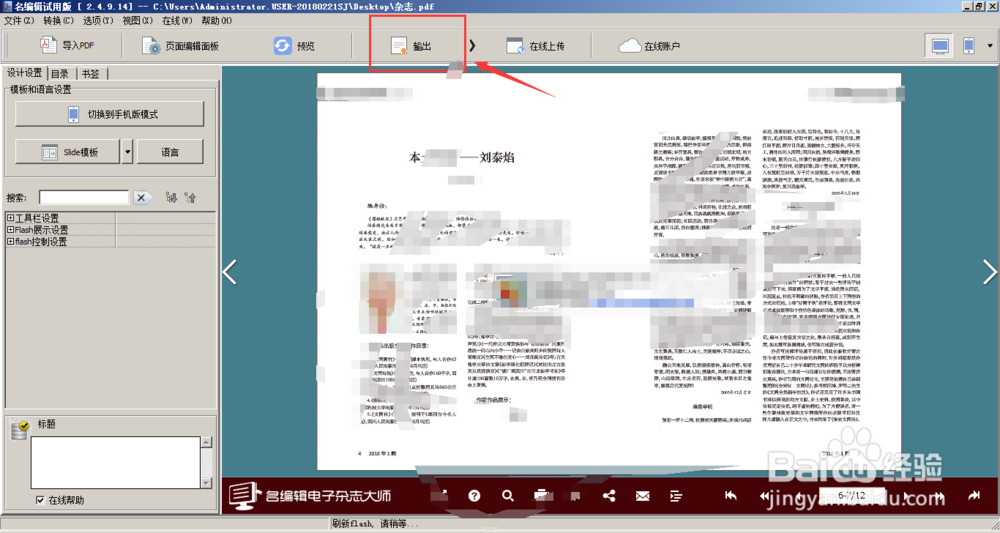Image resolution: width=1000 pixels, height=533 pixels.
Task: Click the email envelope icon
Action: 643,495
